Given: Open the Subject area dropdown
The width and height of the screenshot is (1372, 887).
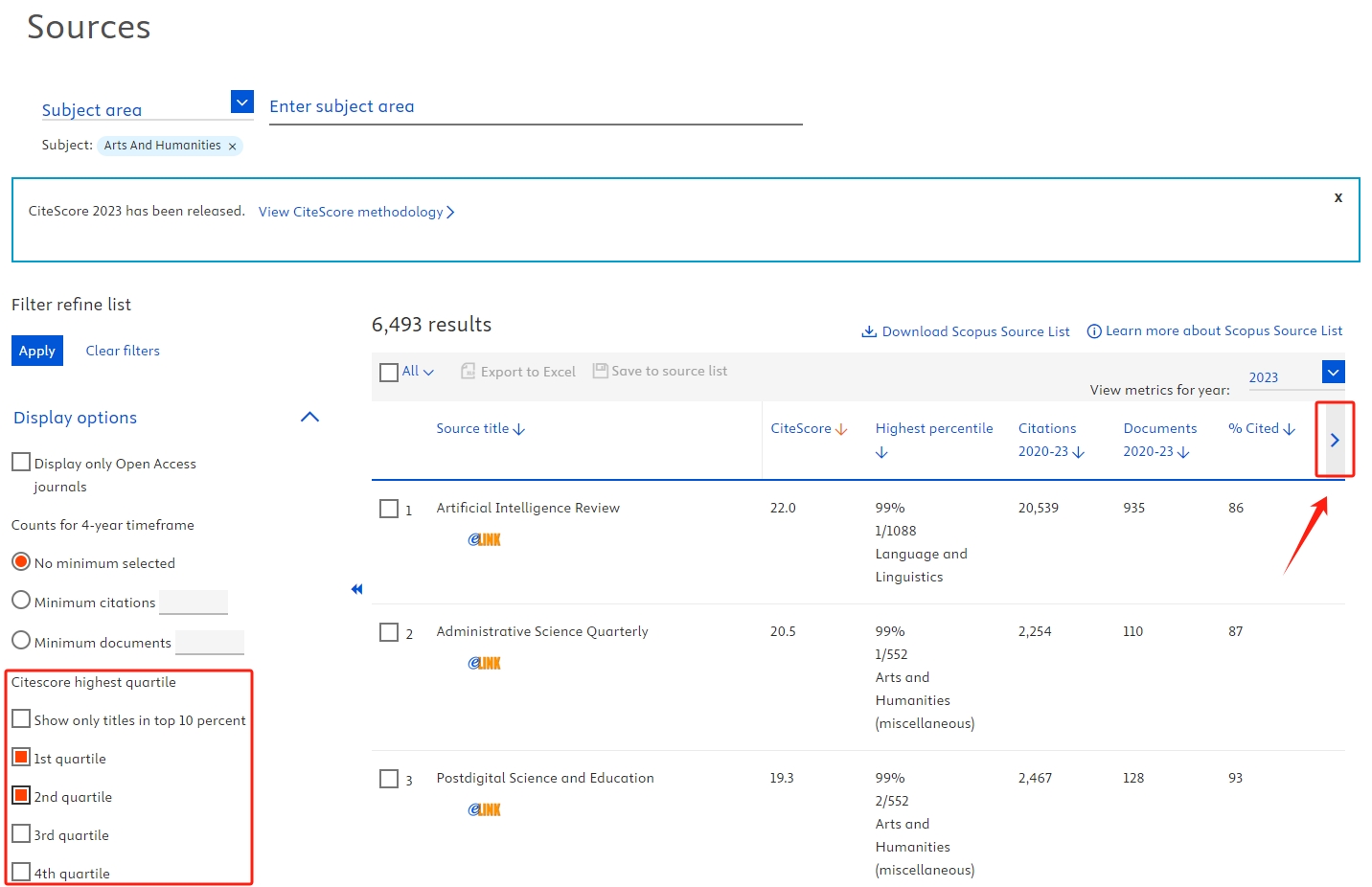Looking at the screenshot, I should pyautogui.click(x=242, y=102).
